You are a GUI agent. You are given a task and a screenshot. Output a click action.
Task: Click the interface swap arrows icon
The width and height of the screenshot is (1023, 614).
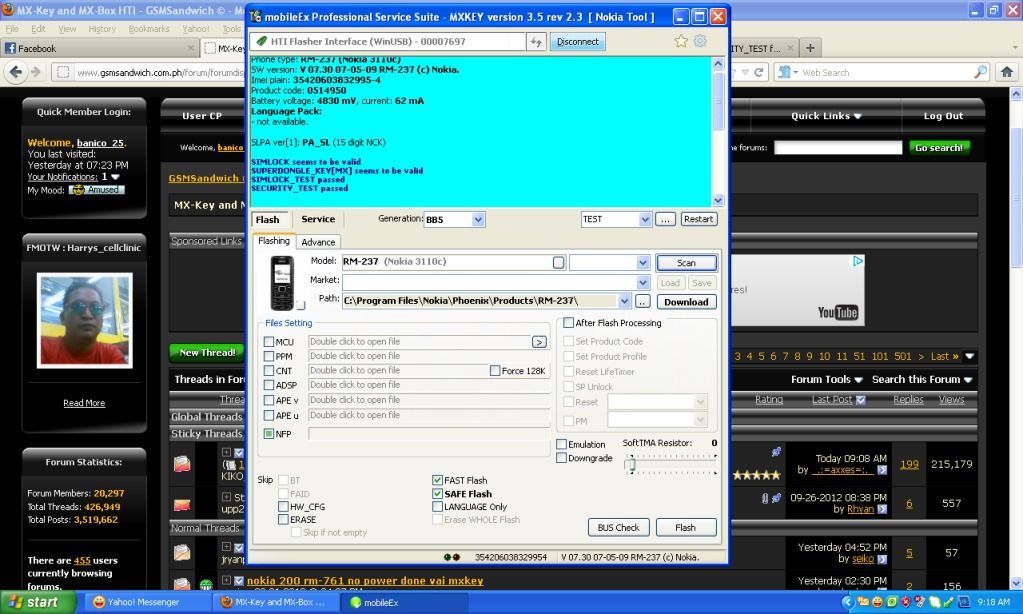point(536,42)
